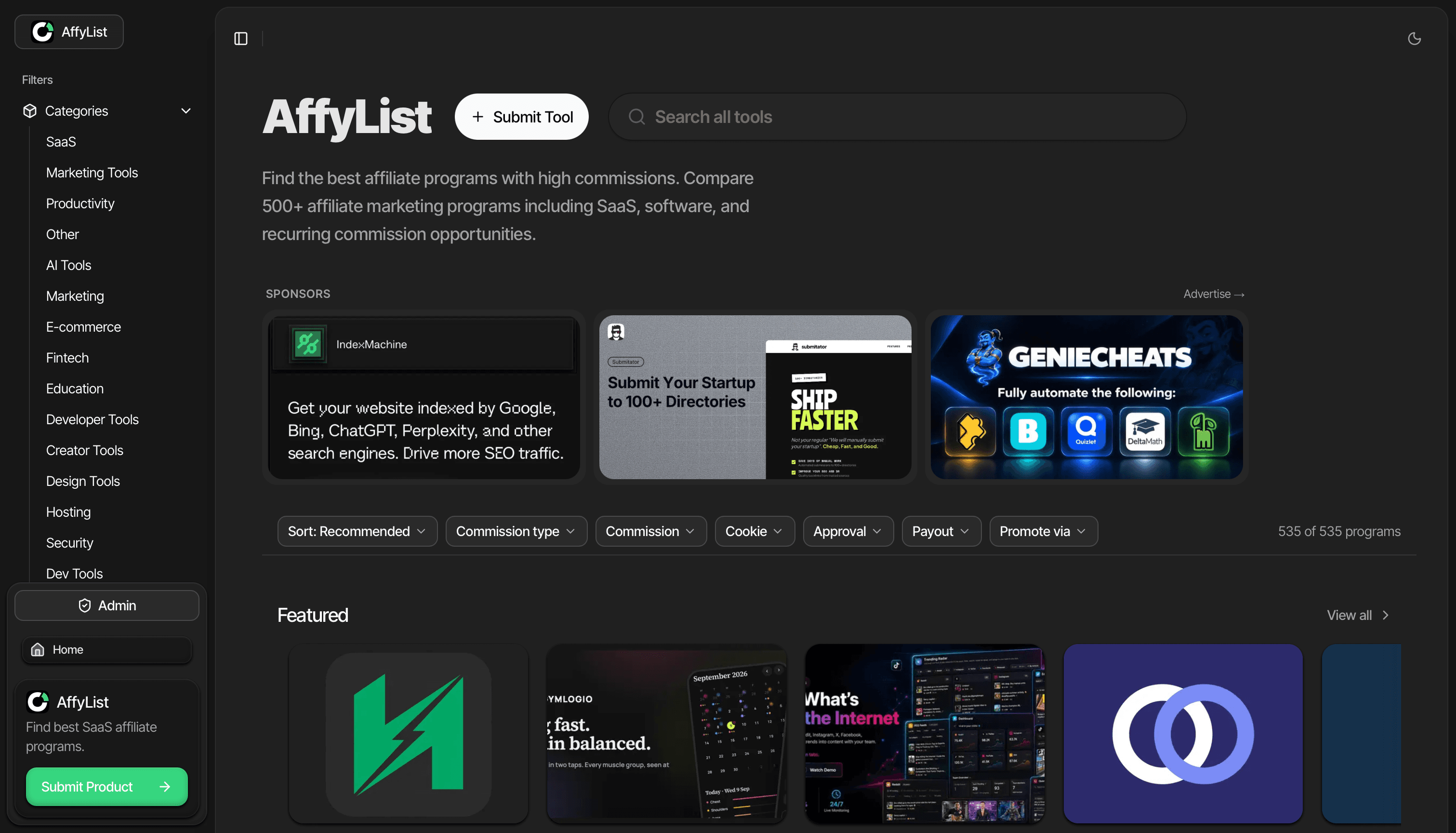Select the SaaS category
Screen dimensions: 1456x833
tap(61, 142)
